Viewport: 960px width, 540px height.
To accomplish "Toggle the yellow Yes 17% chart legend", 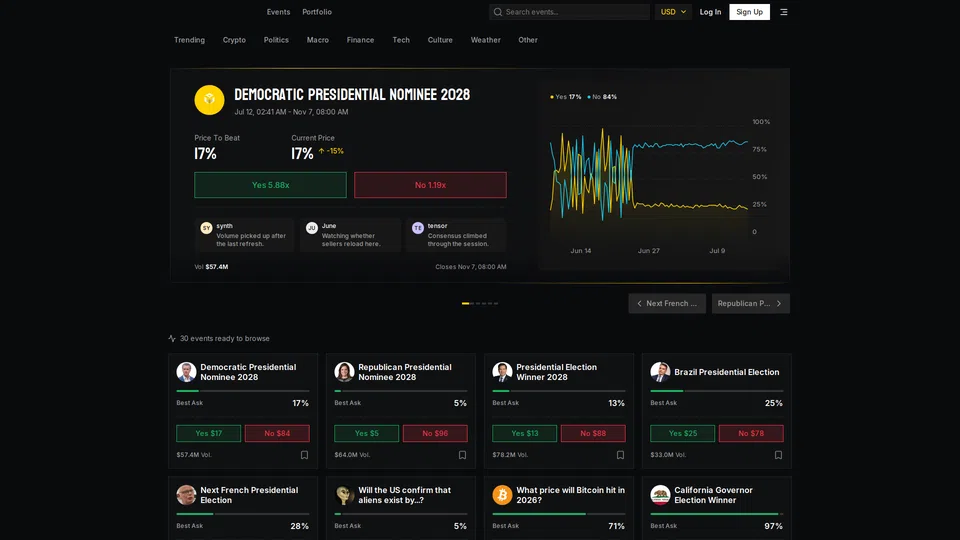I will click(x=566, y=97).
